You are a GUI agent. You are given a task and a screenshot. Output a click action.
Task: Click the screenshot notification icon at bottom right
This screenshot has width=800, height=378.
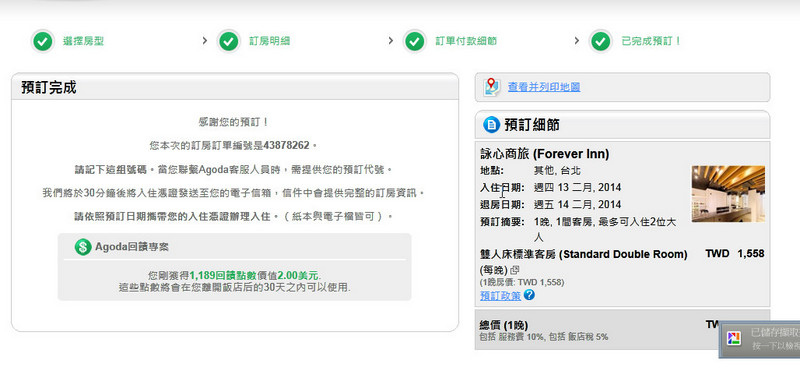coord(734,338)
